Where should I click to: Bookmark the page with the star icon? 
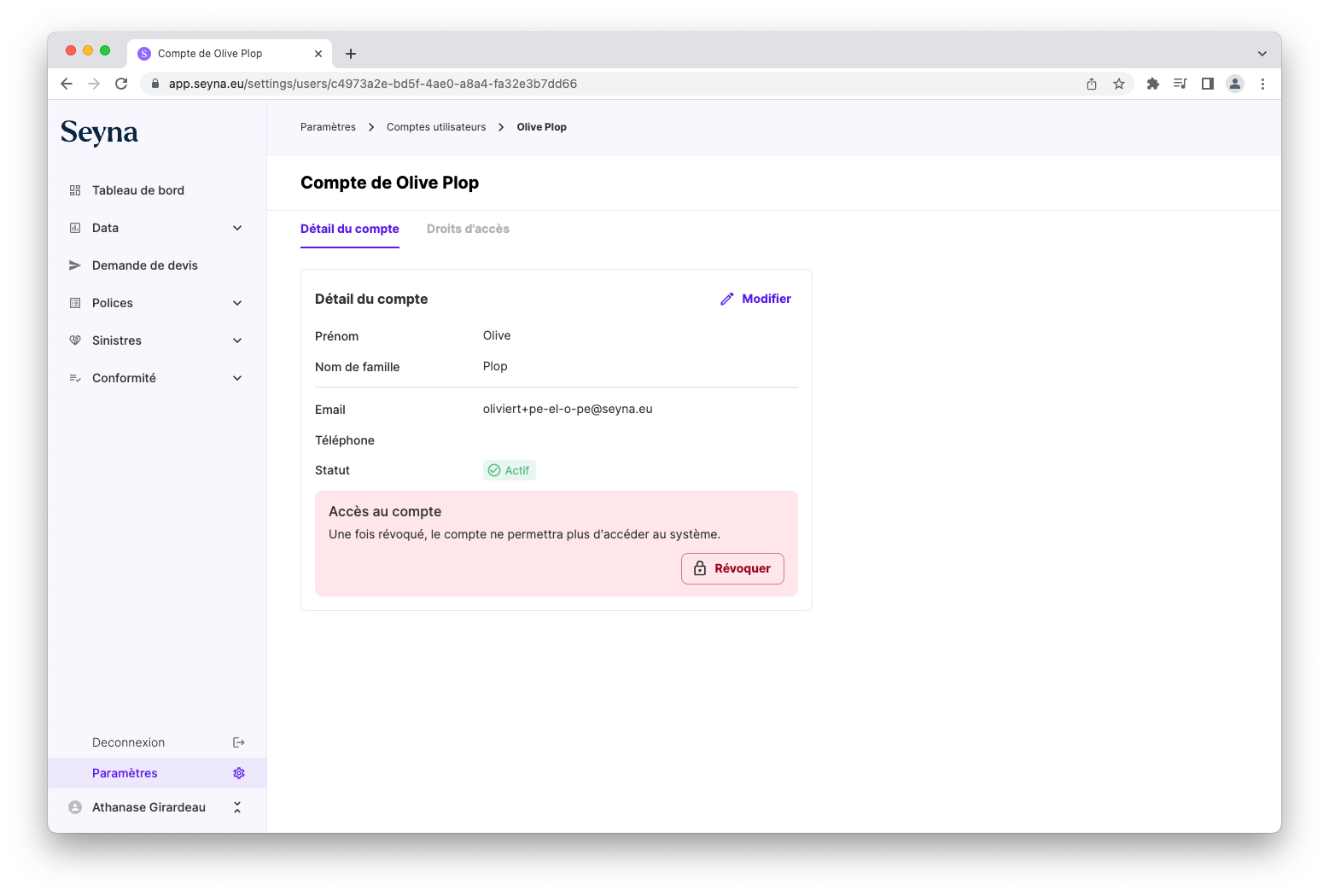[1119, 84]
